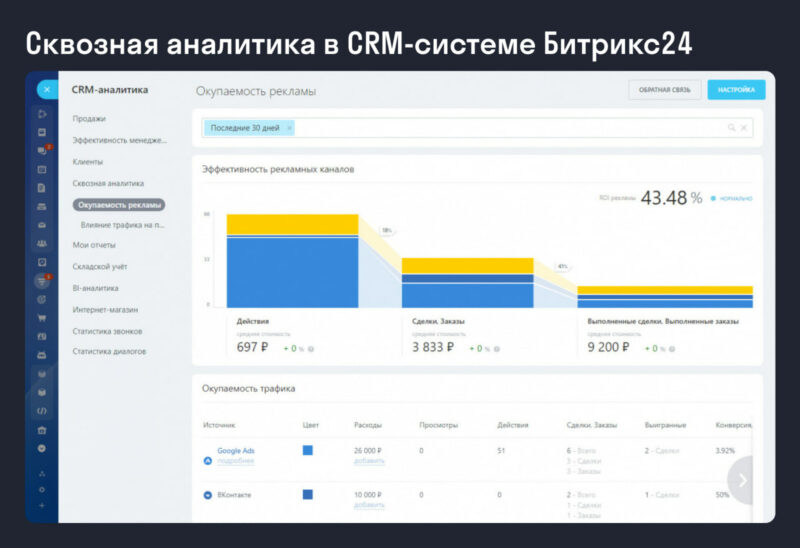Remove the 'Последние 30 дней' filter chip
Image resolution: width=800 pixels, height=548 pixels.
289,128
